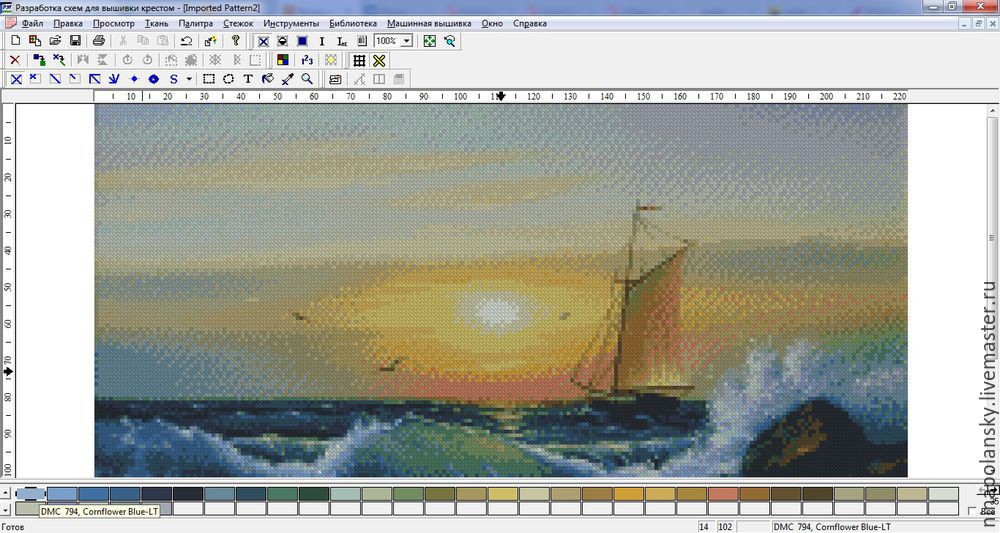Pick the darkest navy palette swatch
This screenshot has height=533, width=1000.
click(188, 494)
